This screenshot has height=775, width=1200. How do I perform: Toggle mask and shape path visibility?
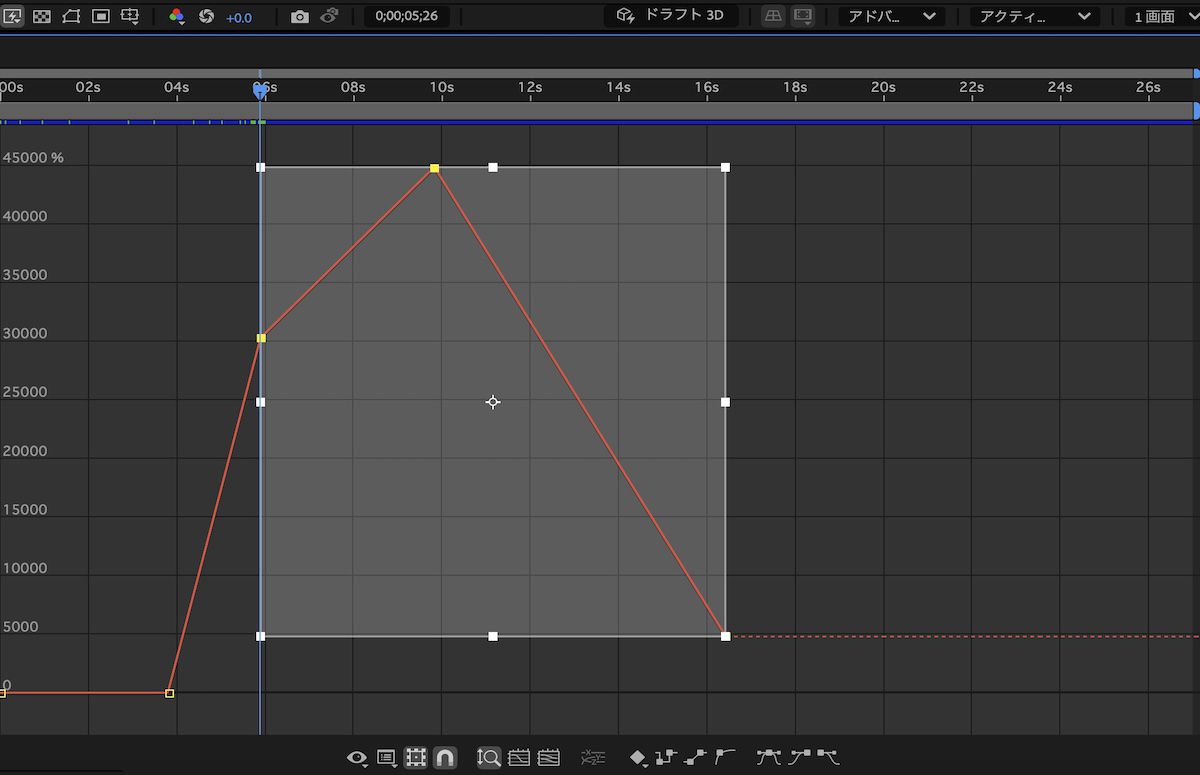point(71,17)
